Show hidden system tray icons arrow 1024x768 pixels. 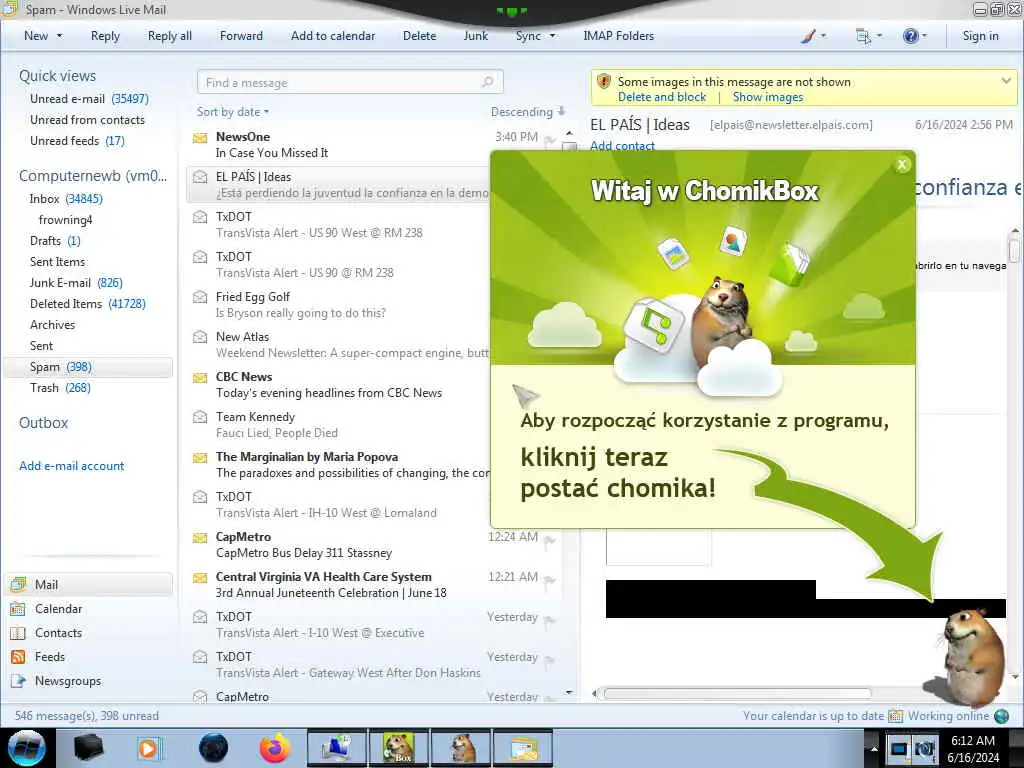[874, 748]
